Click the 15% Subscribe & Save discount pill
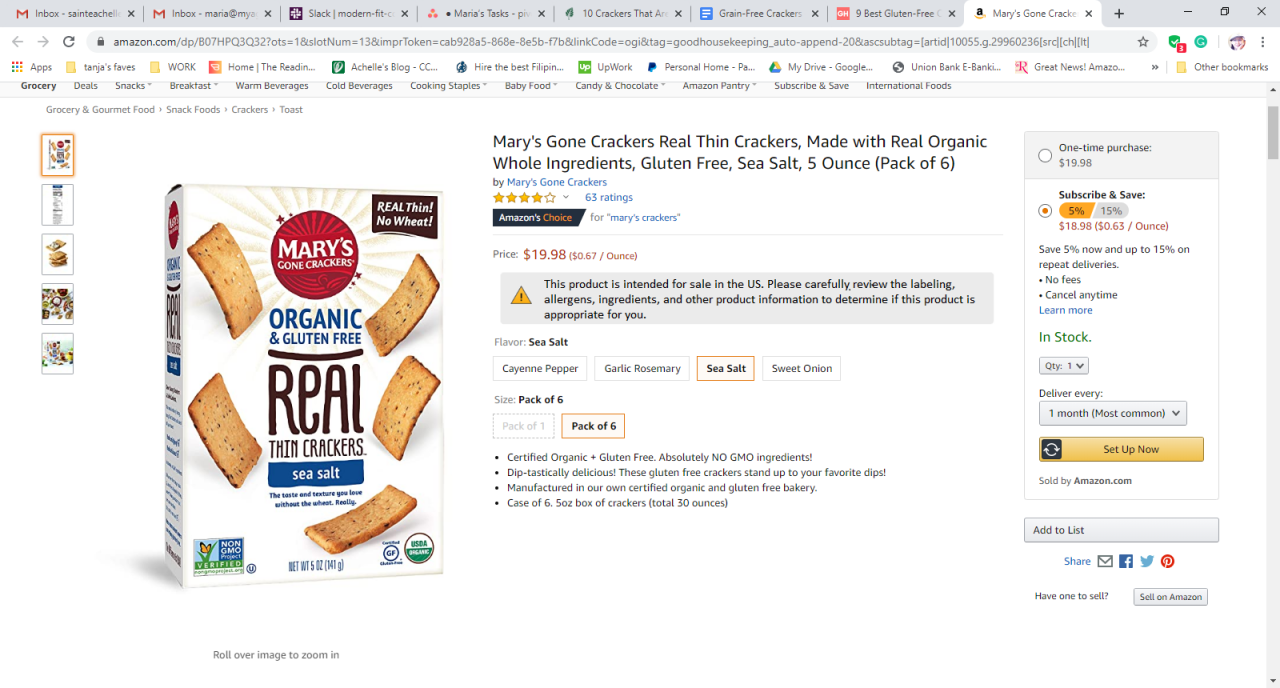 coord(1111,211)
